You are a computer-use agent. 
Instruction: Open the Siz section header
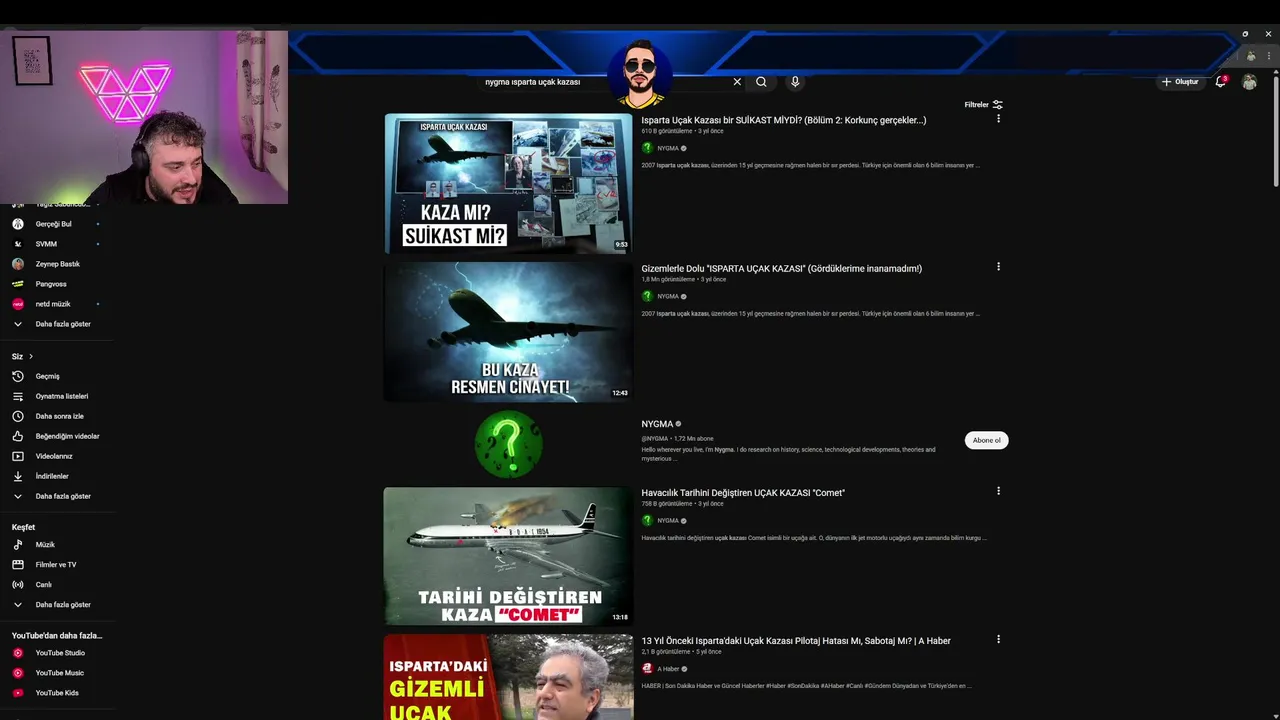tap(22, 356)
